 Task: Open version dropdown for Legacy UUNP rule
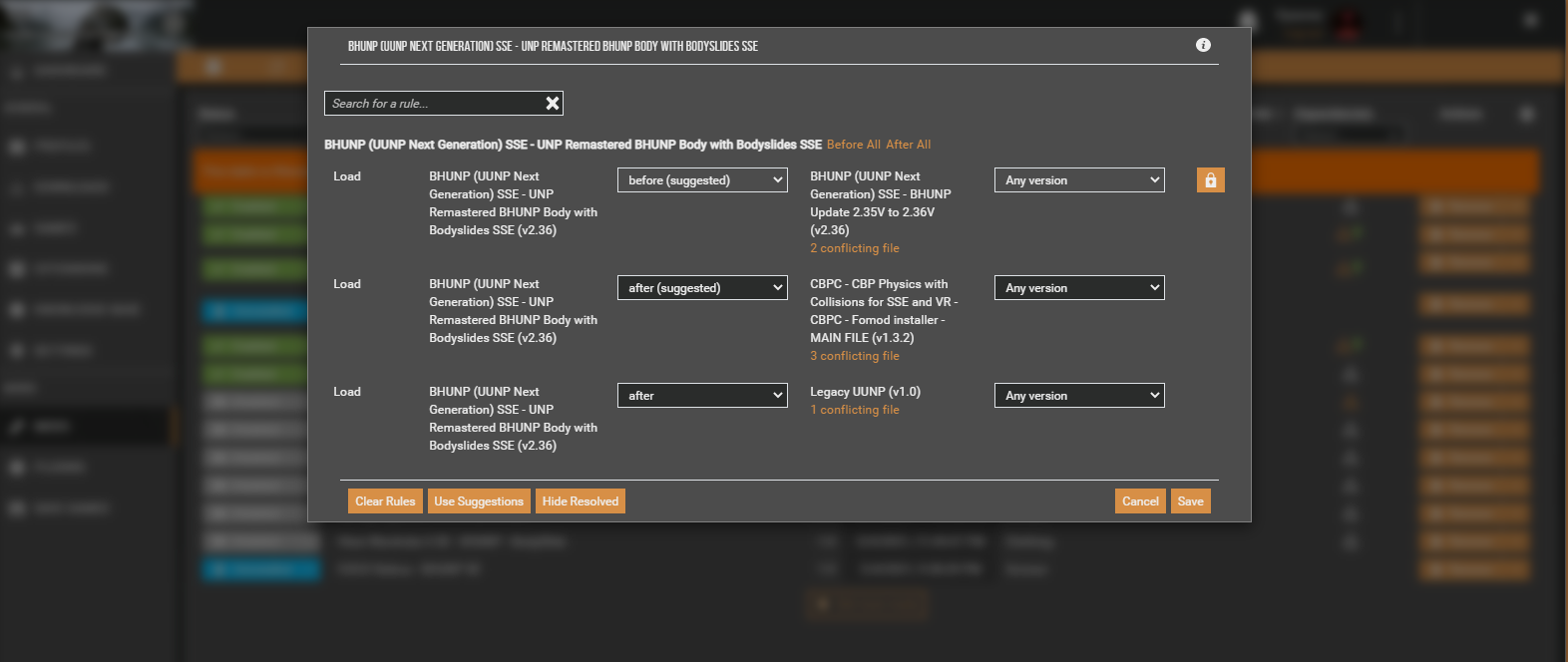[x=1079, y=396]
